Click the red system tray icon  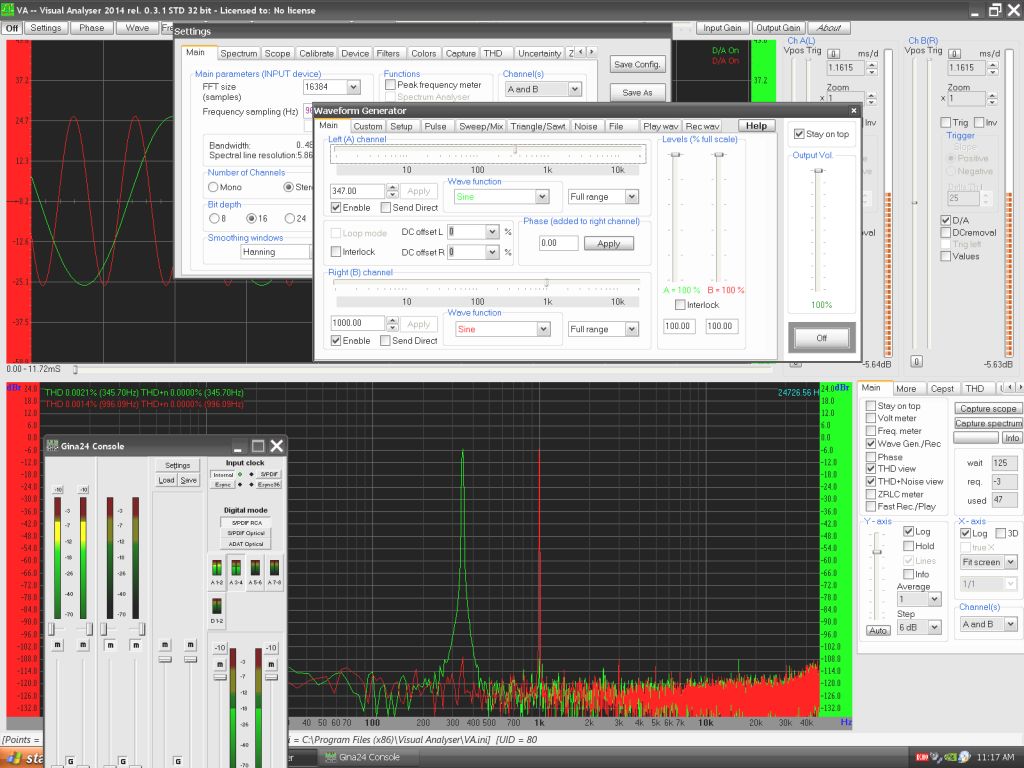tap(922, 757)
